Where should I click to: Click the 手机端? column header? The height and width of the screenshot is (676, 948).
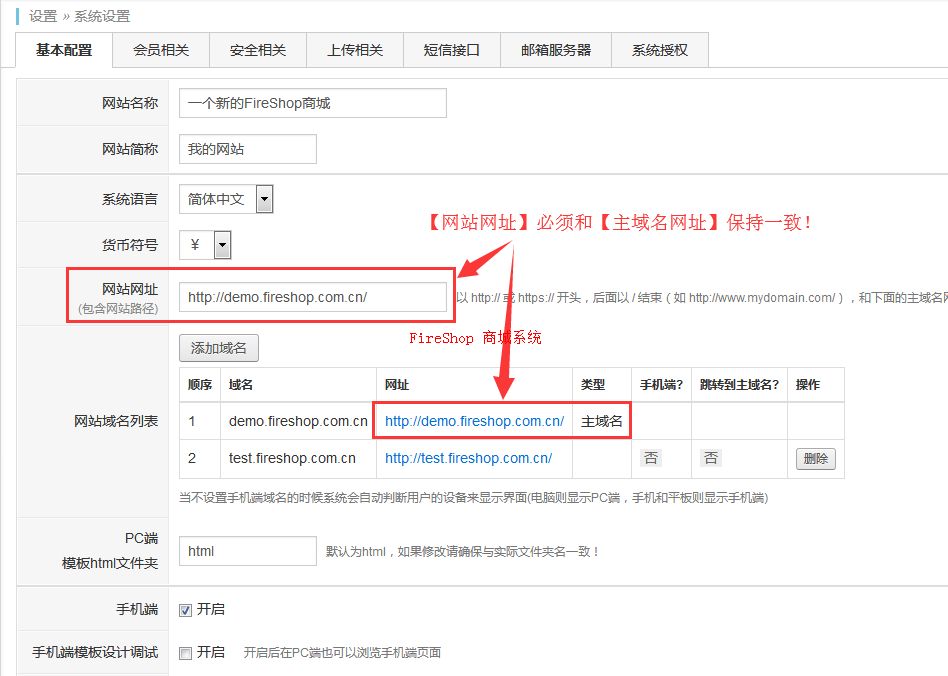(x=661, y=385)
